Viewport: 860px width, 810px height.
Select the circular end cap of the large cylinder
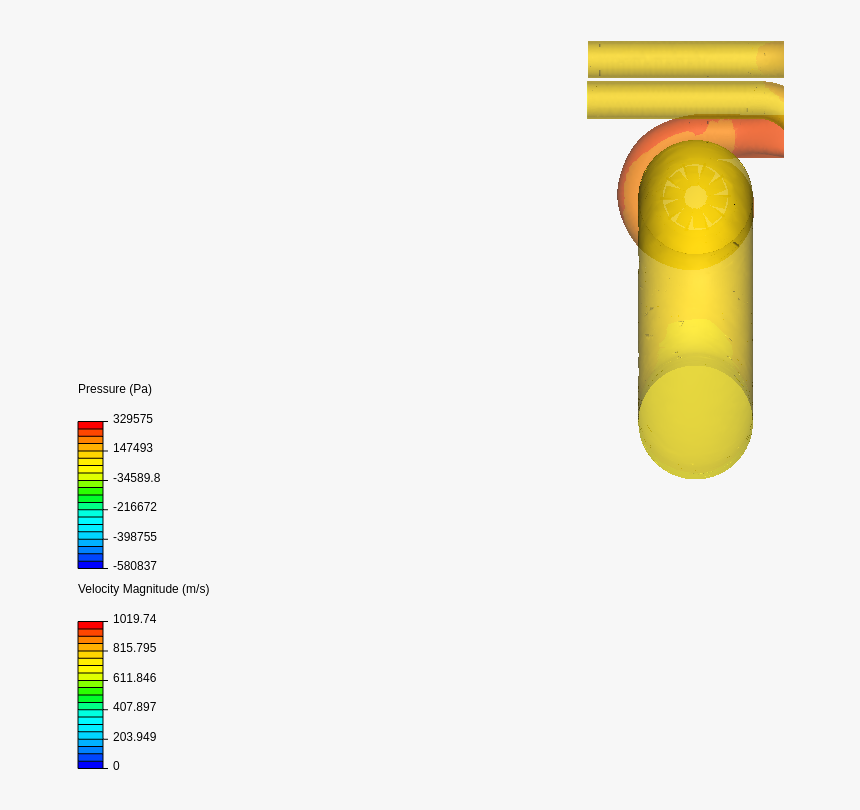[x=695, y=422]
